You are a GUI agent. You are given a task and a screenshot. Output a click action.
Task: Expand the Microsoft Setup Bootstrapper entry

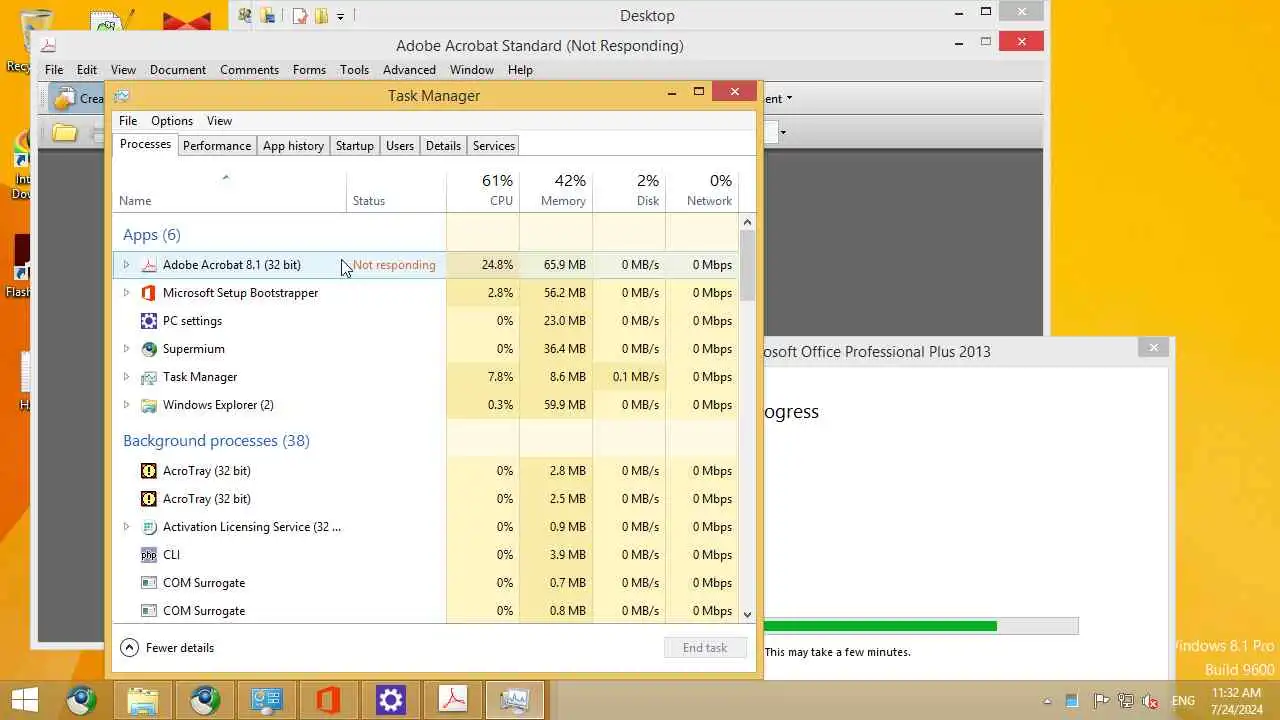[x=126, y=293]
